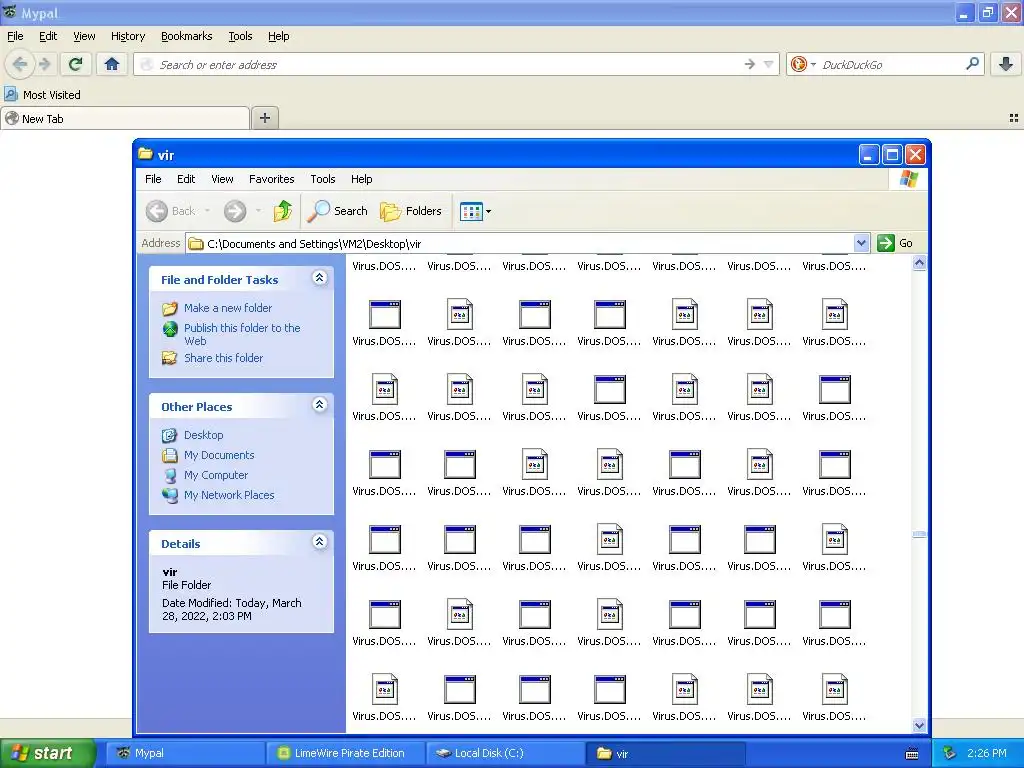The image size is (1024, 768).
Task: Collapse Other Places panel
Action: [319, 405]
